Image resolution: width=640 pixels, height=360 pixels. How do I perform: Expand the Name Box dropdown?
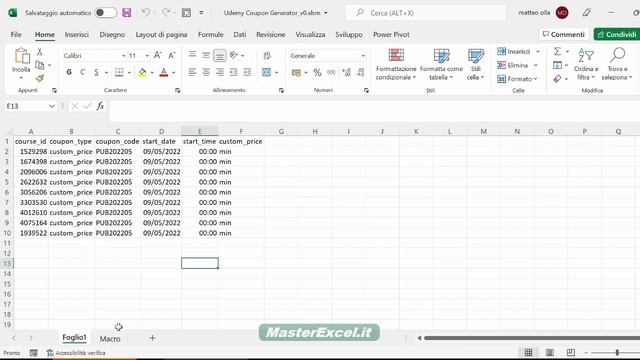52,106
